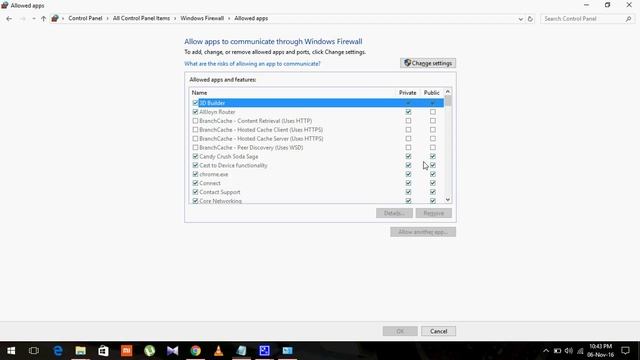Click the Change settings button

pyautogui.click(x=428, y=63)
